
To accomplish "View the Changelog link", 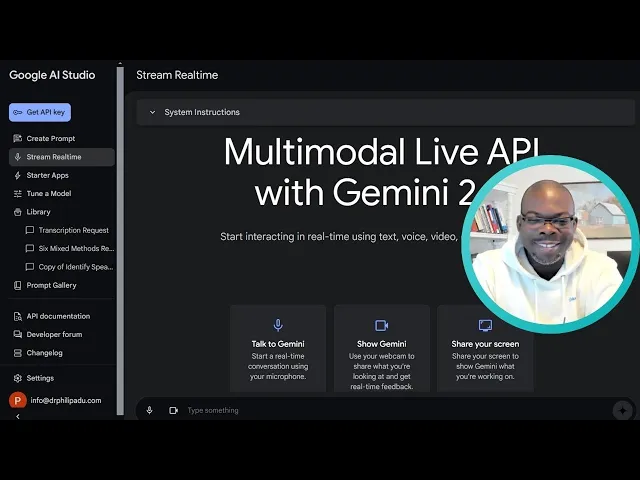I will [x=44, y=353].
